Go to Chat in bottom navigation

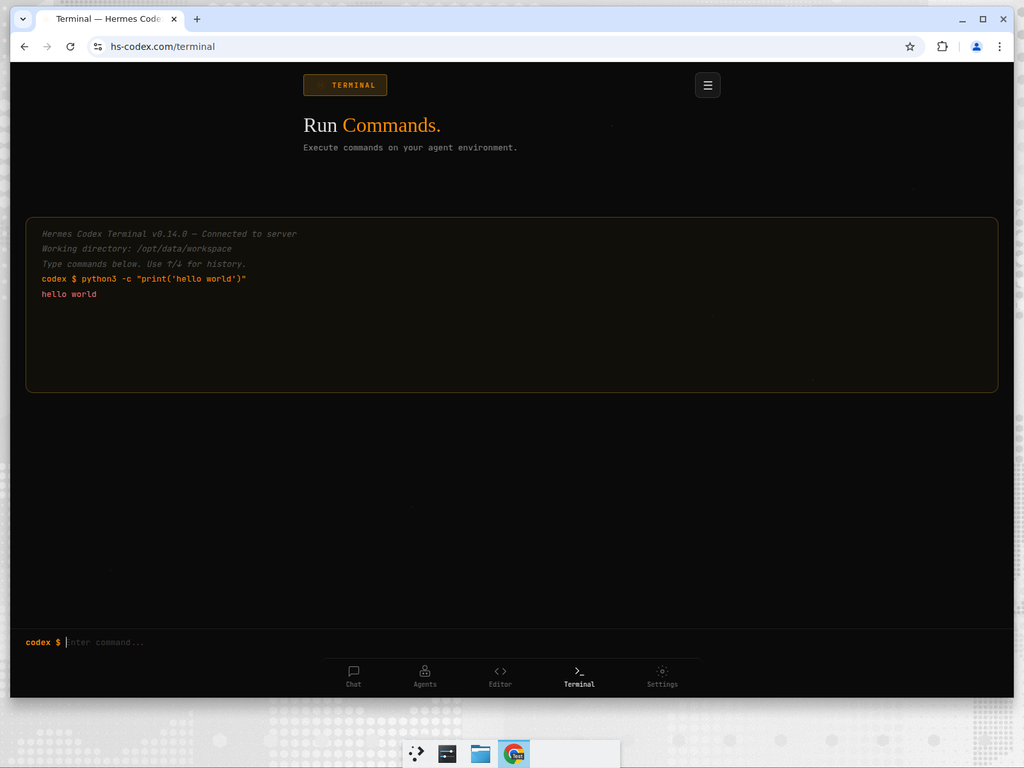(x=353, y=677)
